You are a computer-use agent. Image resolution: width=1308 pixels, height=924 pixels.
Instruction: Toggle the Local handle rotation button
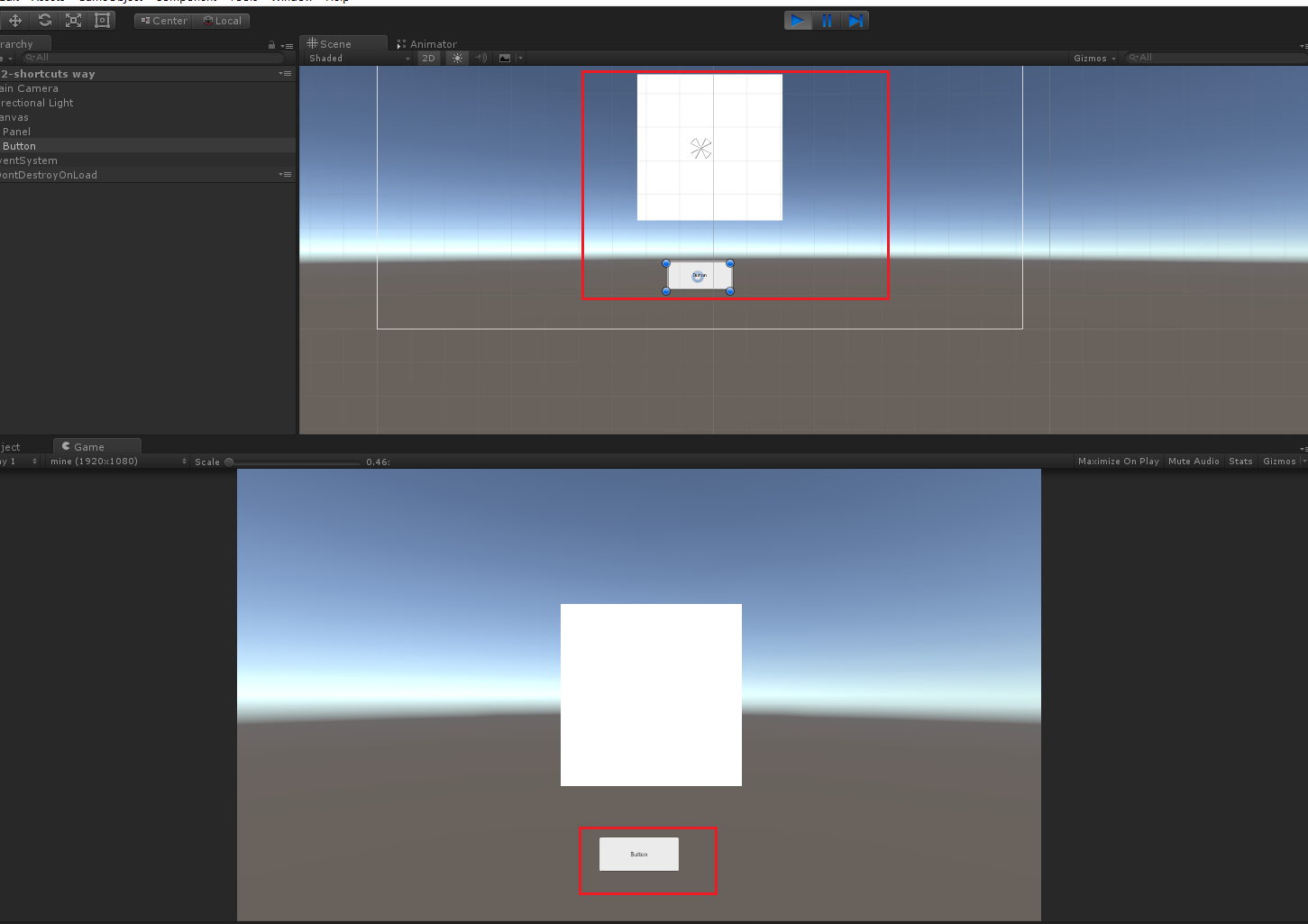pyautogui.click(x=222, y=21)
